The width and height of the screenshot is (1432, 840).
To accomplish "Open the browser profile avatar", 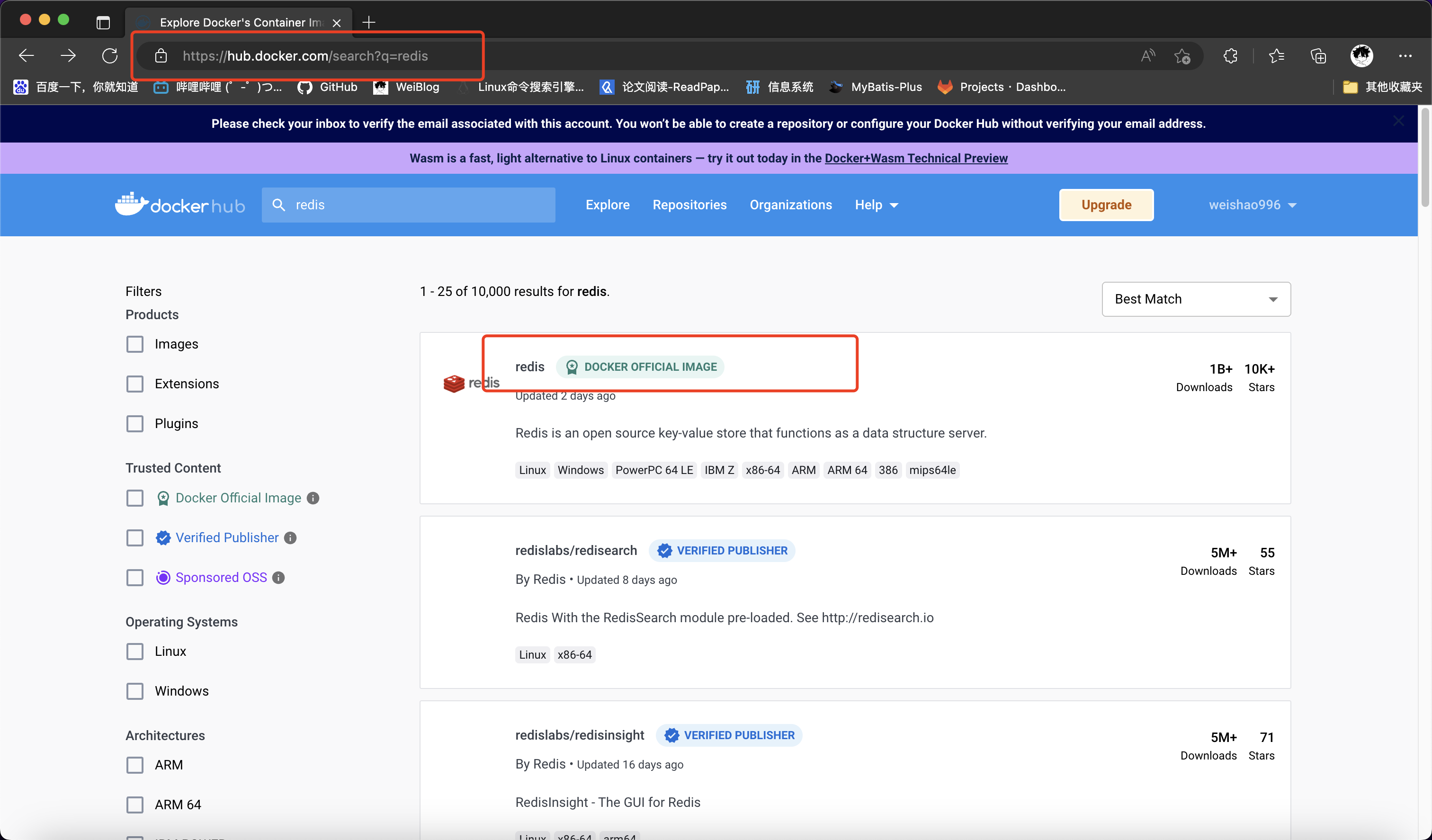I will 1361,56.
